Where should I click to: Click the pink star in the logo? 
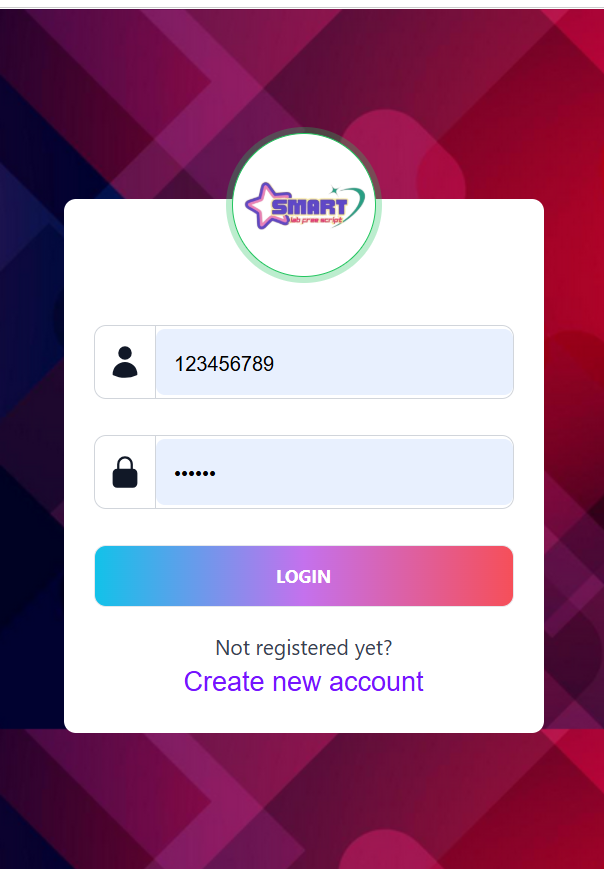click(265, 206)
